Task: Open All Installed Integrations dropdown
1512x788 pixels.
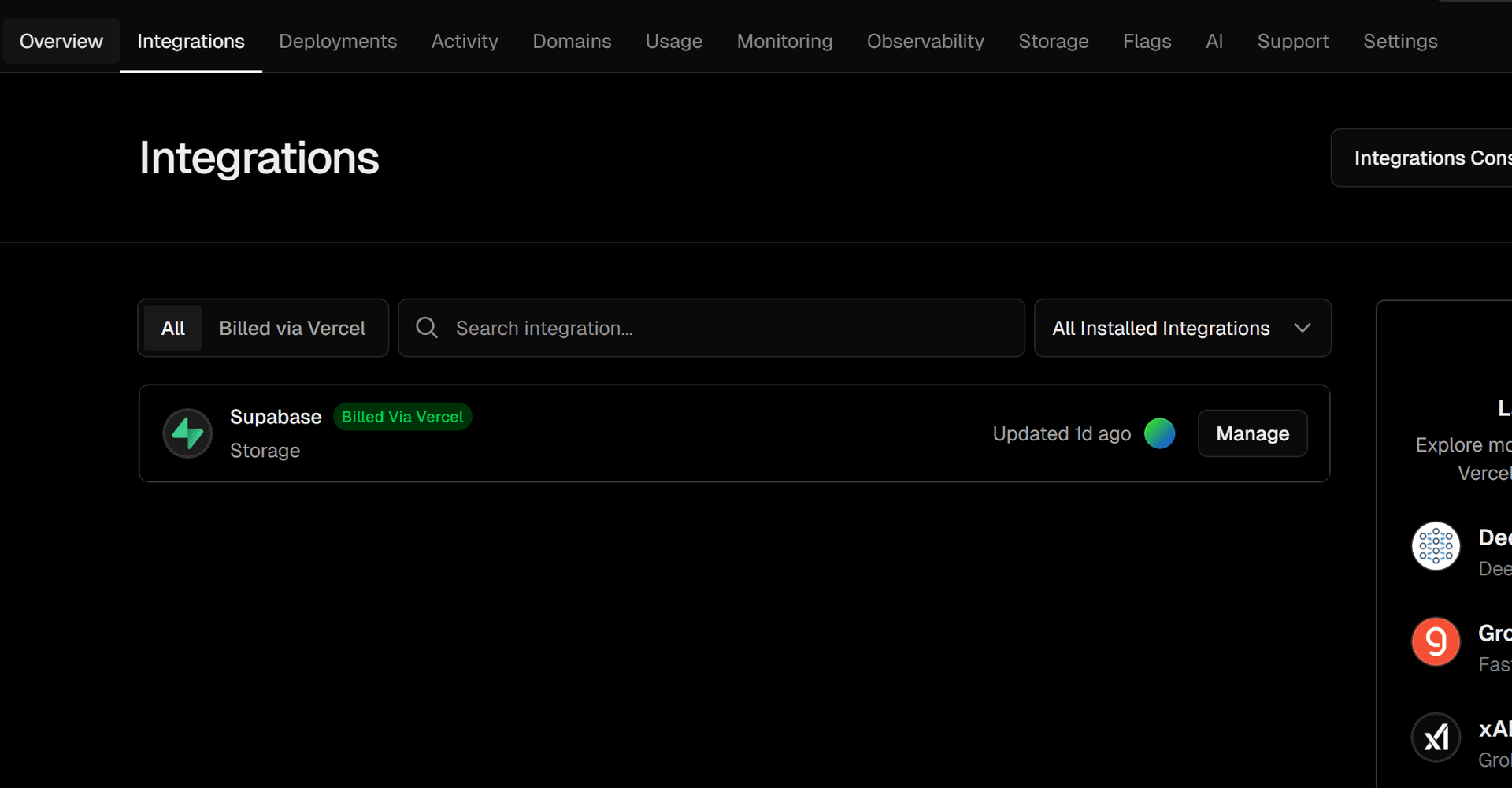Action: point(1182,328)
